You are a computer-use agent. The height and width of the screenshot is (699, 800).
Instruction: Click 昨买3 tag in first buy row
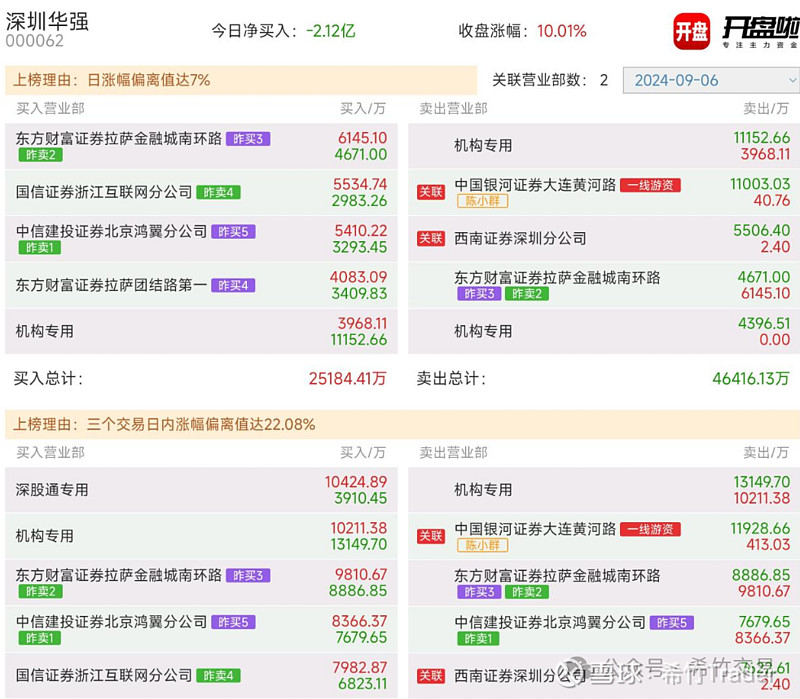coord(248,139)
